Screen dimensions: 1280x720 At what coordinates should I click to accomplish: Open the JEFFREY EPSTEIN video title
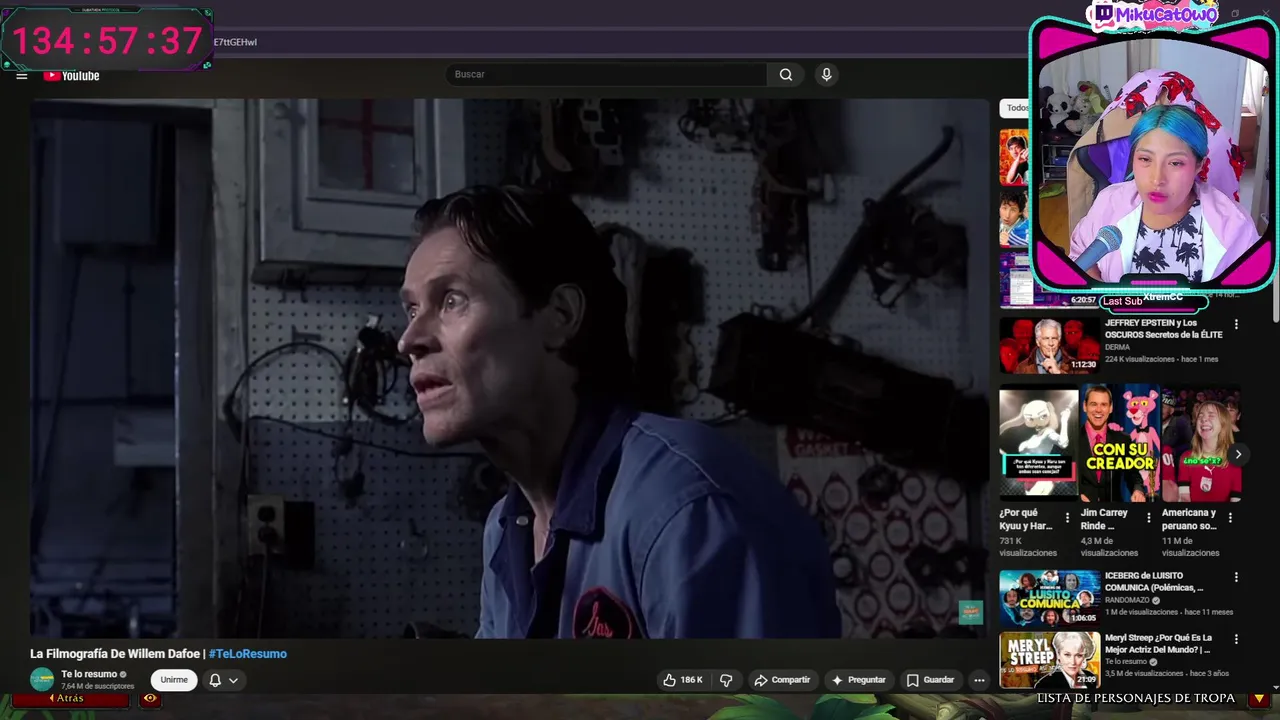pos(1164,329)
